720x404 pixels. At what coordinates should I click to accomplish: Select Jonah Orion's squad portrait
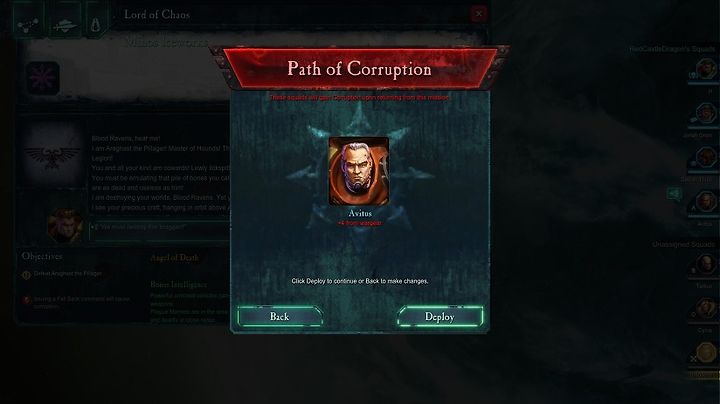click(x=705, y=113)
